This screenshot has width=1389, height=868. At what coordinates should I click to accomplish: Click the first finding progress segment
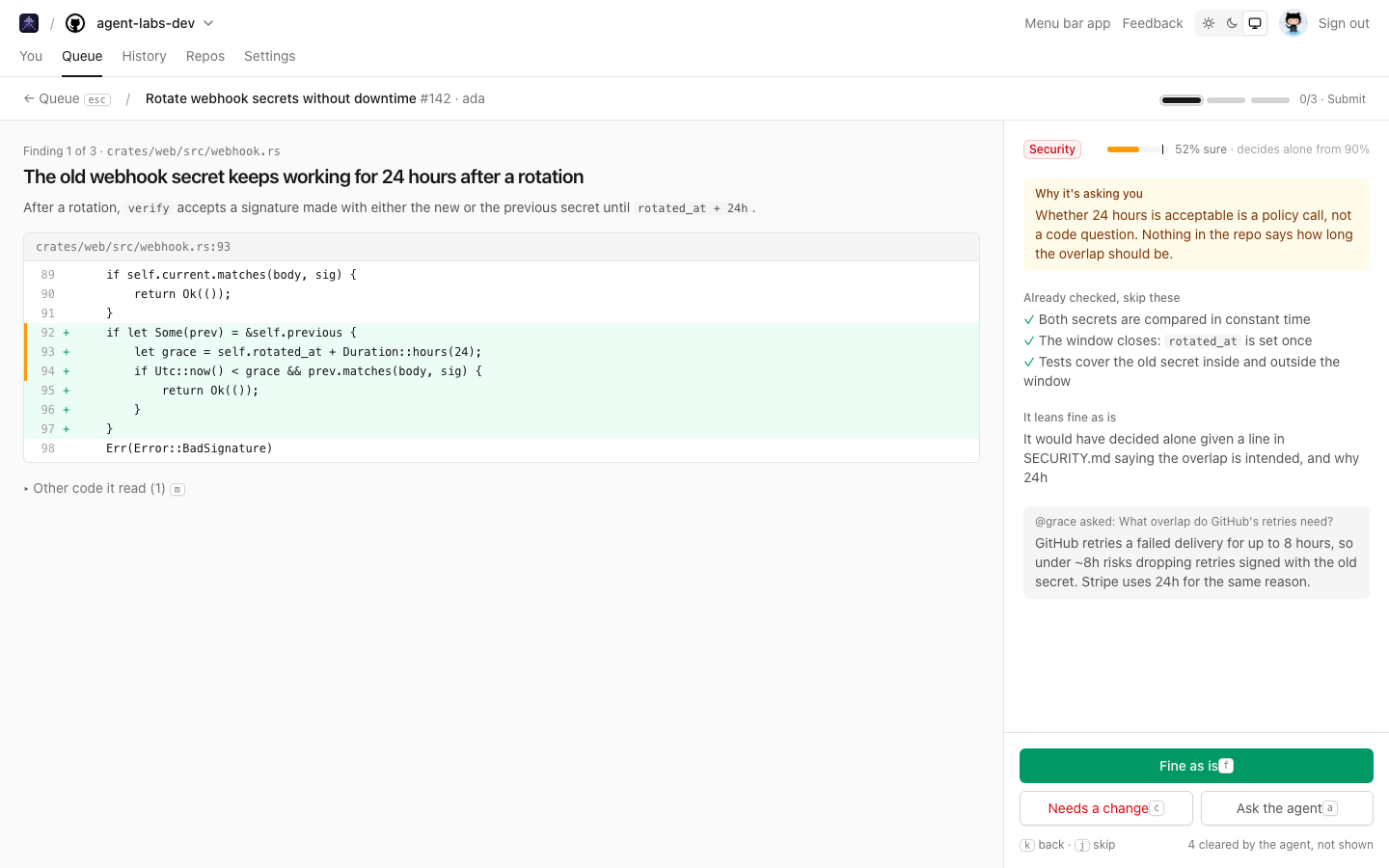tap(1182, 99)
